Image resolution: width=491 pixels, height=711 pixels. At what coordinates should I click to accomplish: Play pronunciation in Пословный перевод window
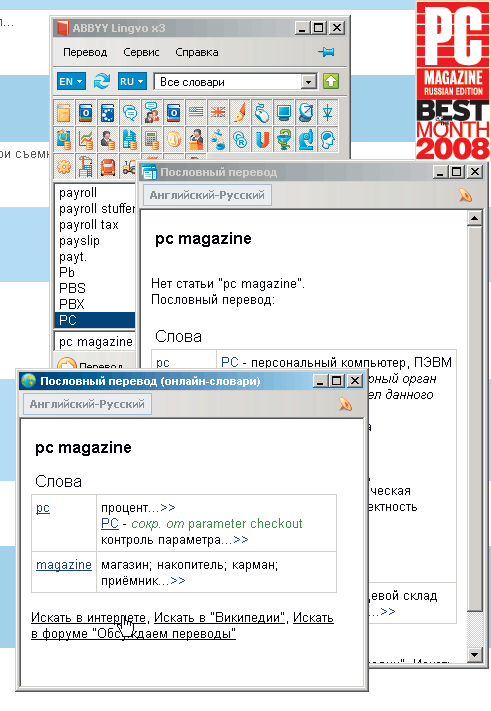[466, 195]
